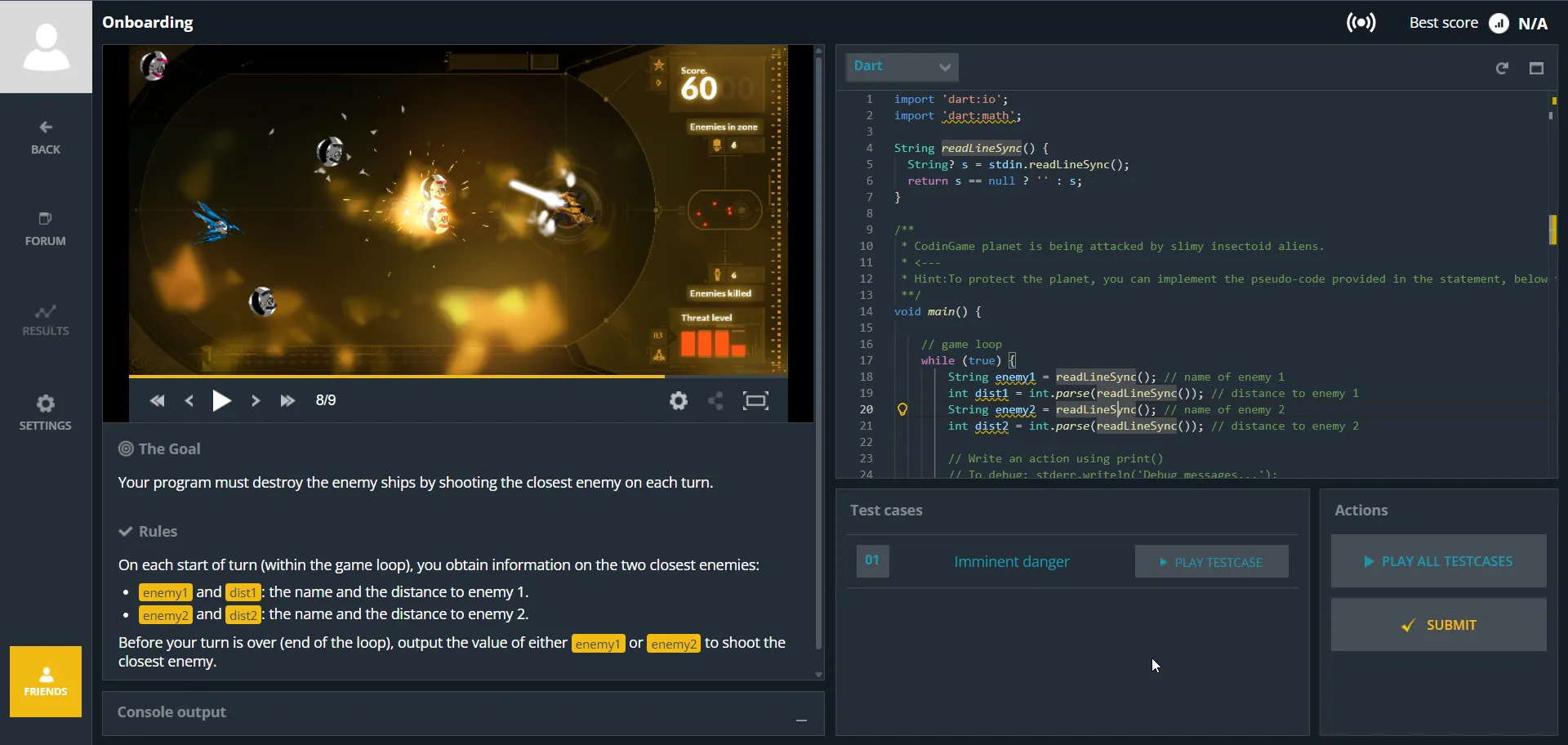Click the share replay icon
This screenshot has height=745, width=1568.
716,400
